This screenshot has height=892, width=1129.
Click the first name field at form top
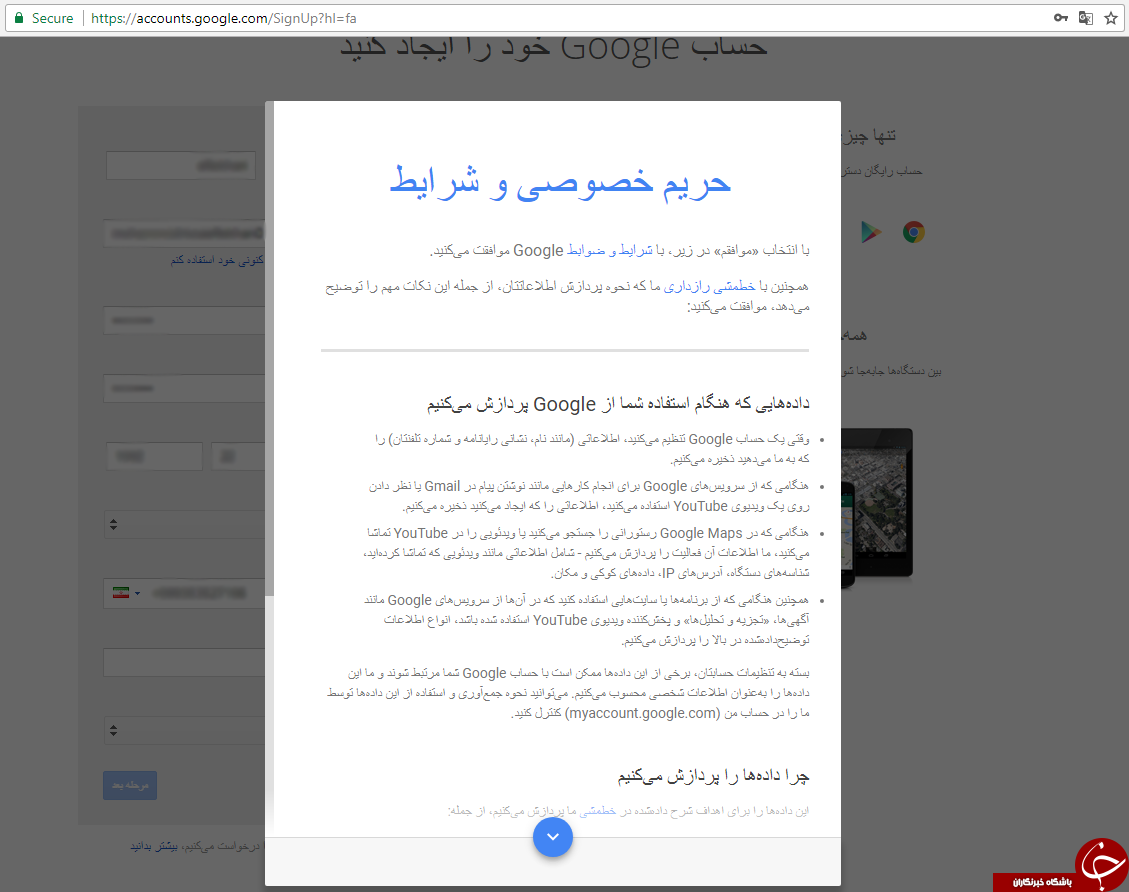(x=181, y=166)
